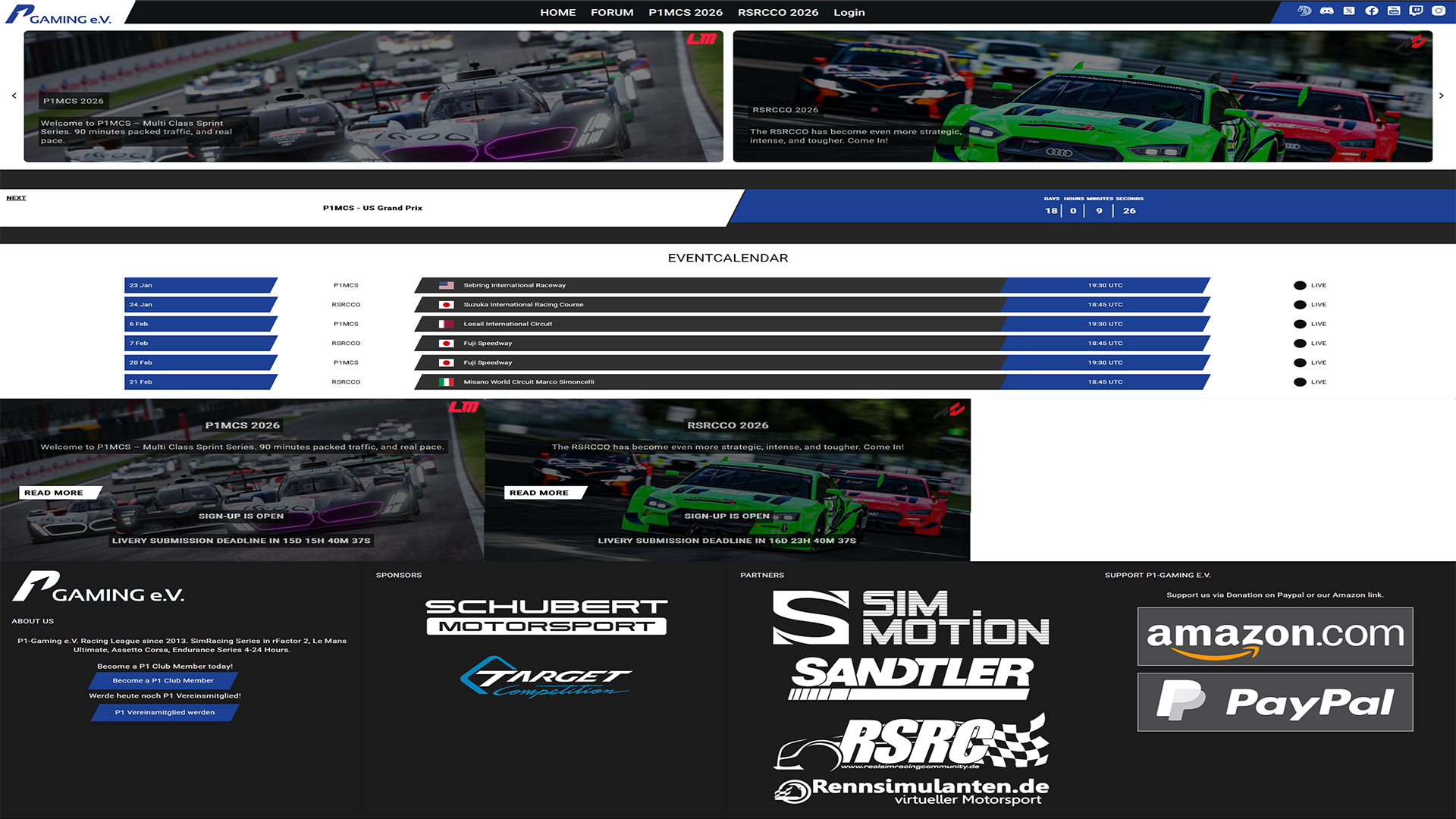Advance carousel with right arrow

click(1442, 96)
